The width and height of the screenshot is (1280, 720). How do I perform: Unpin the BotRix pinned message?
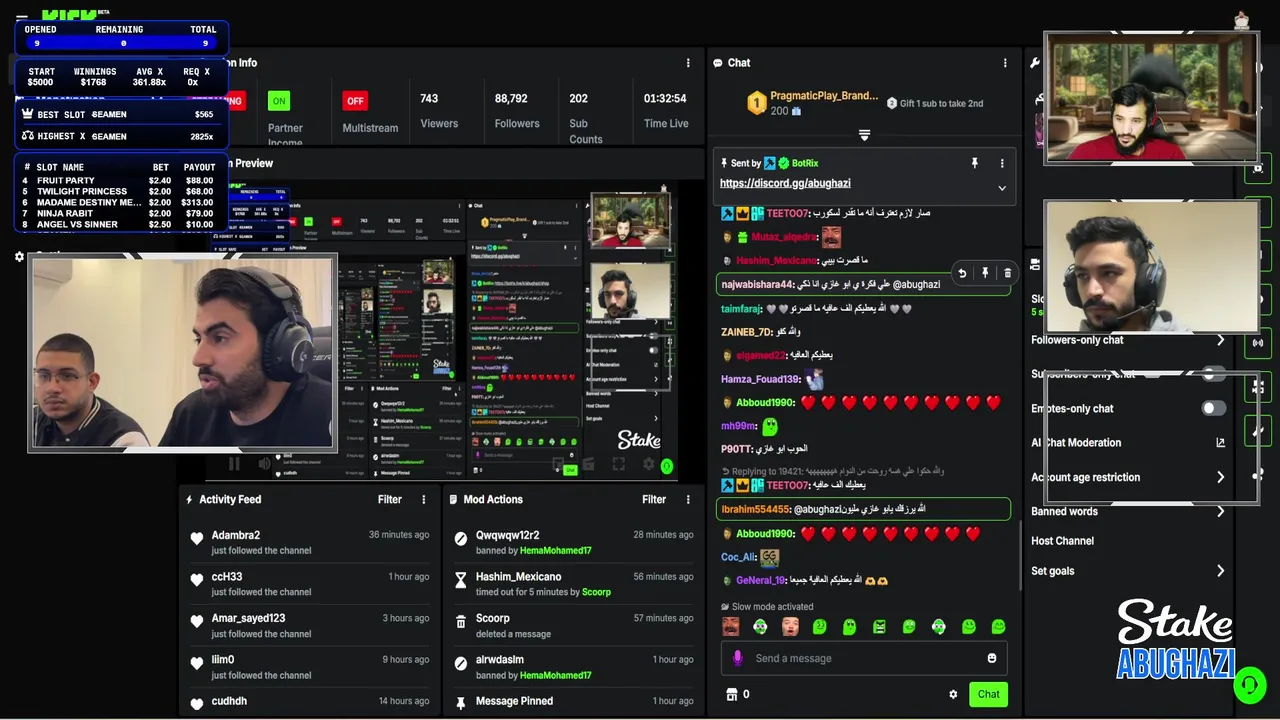click(974, 163)
